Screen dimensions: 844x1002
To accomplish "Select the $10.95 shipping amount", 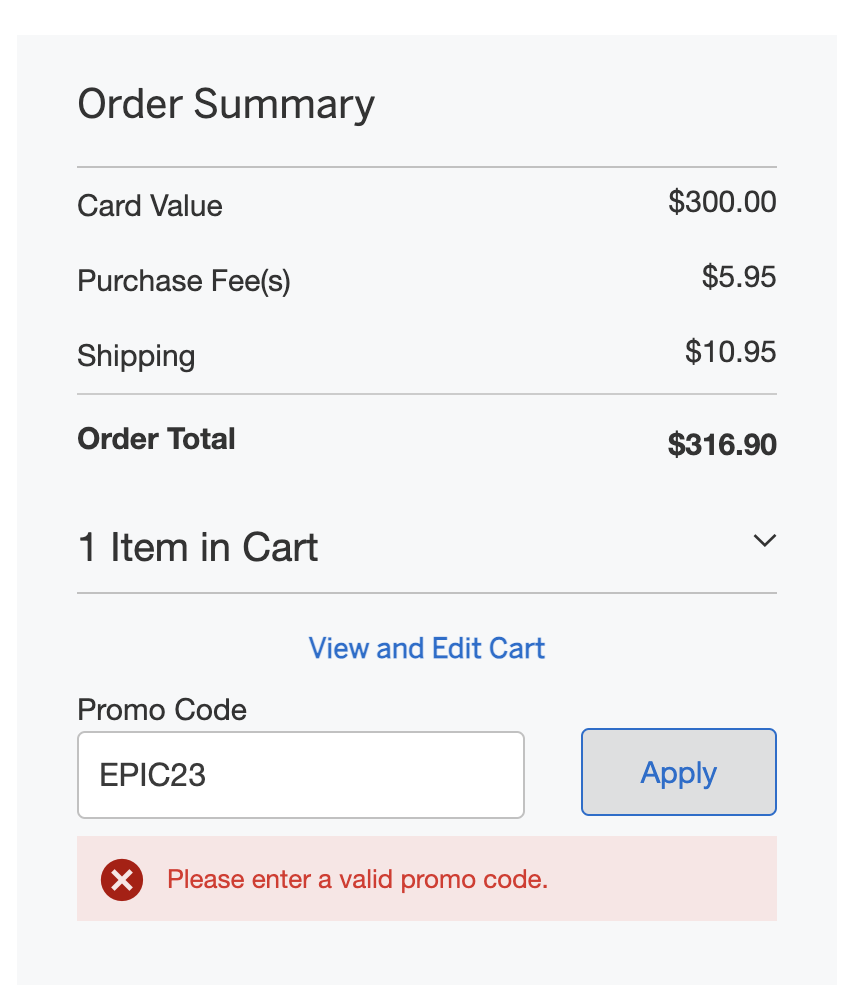I will pos(731,352).
